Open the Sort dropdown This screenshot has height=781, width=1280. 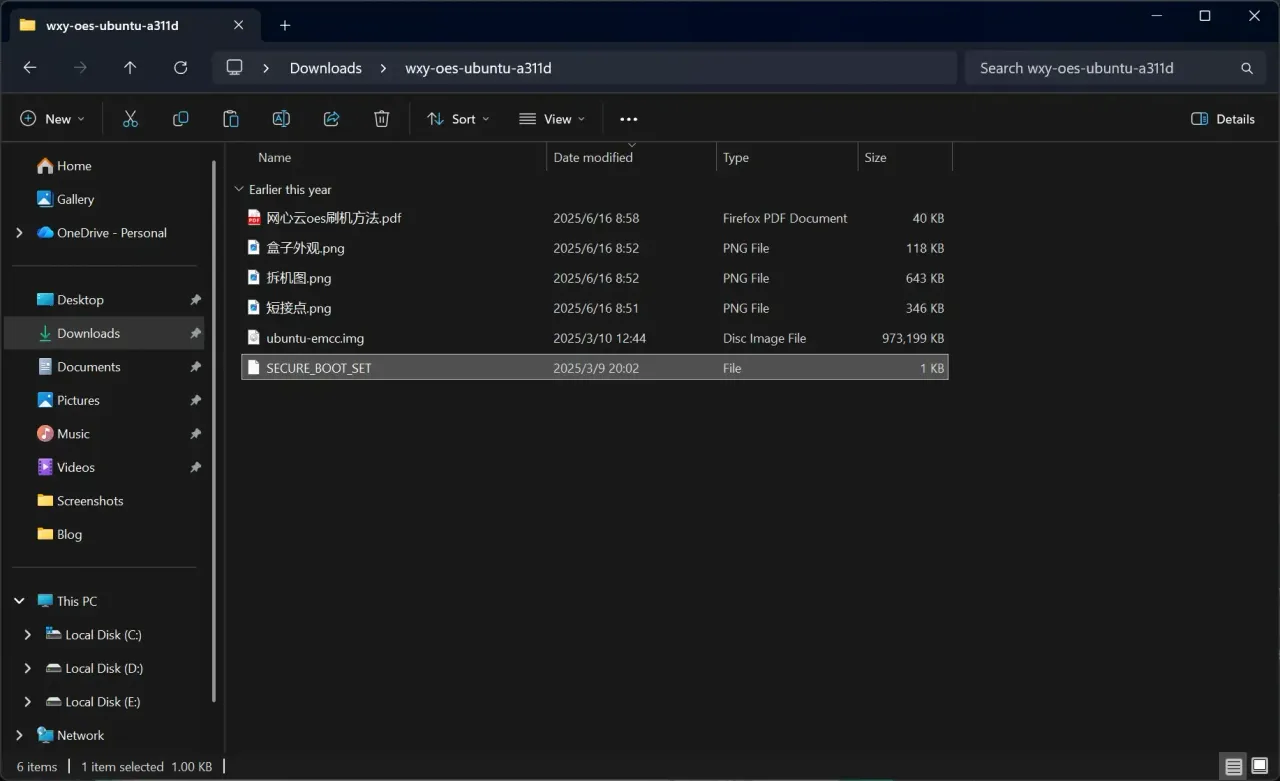pos(458,119)
